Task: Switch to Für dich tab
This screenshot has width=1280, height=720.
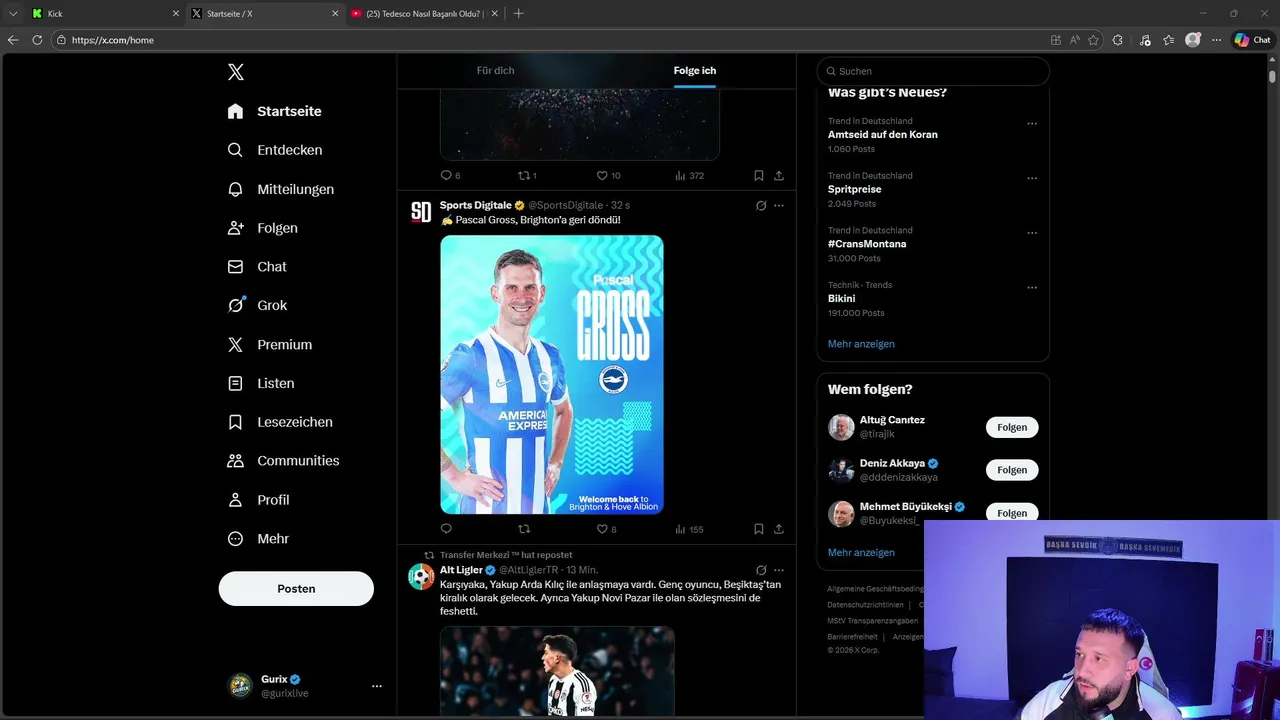Action: (495, 71)
